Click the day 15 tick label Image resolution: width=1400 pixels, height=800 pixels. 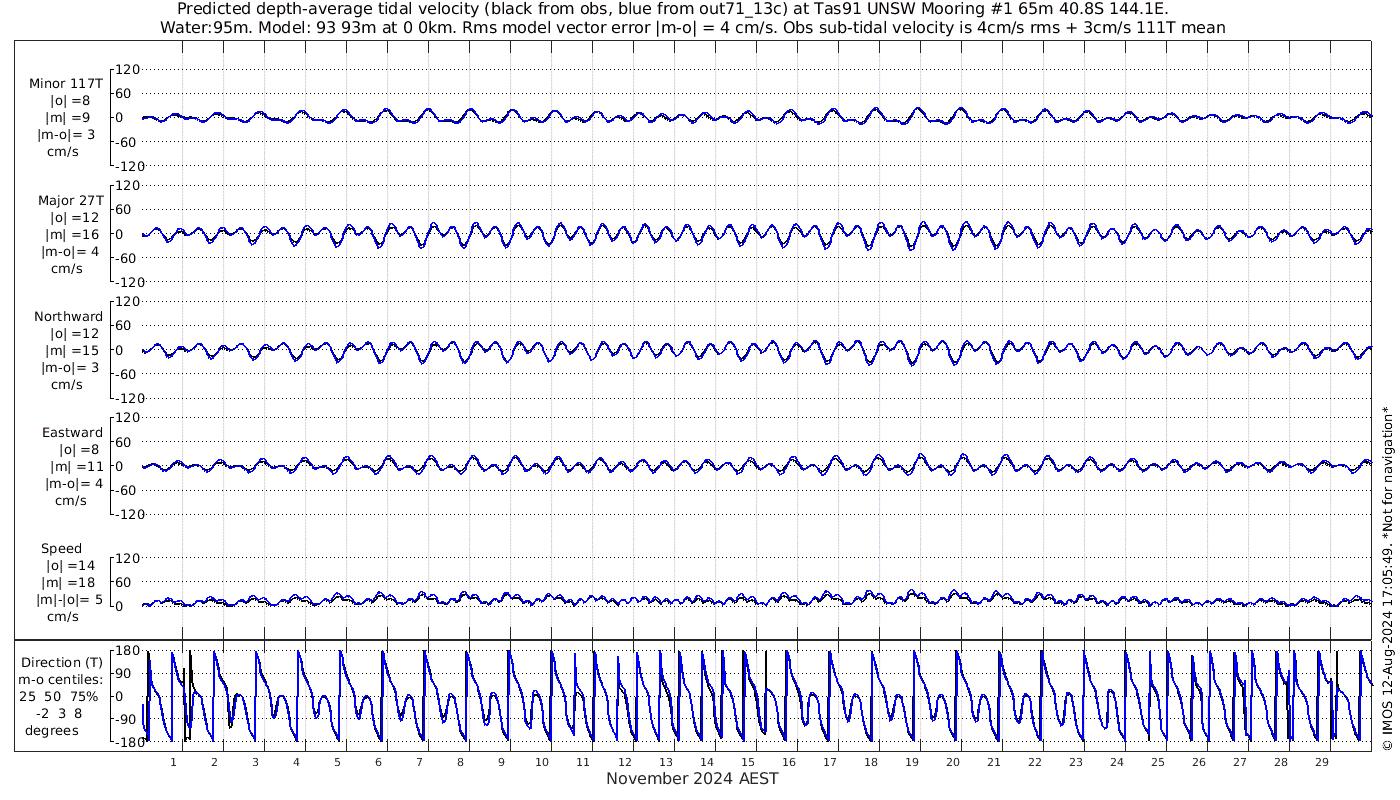point(747,762)
